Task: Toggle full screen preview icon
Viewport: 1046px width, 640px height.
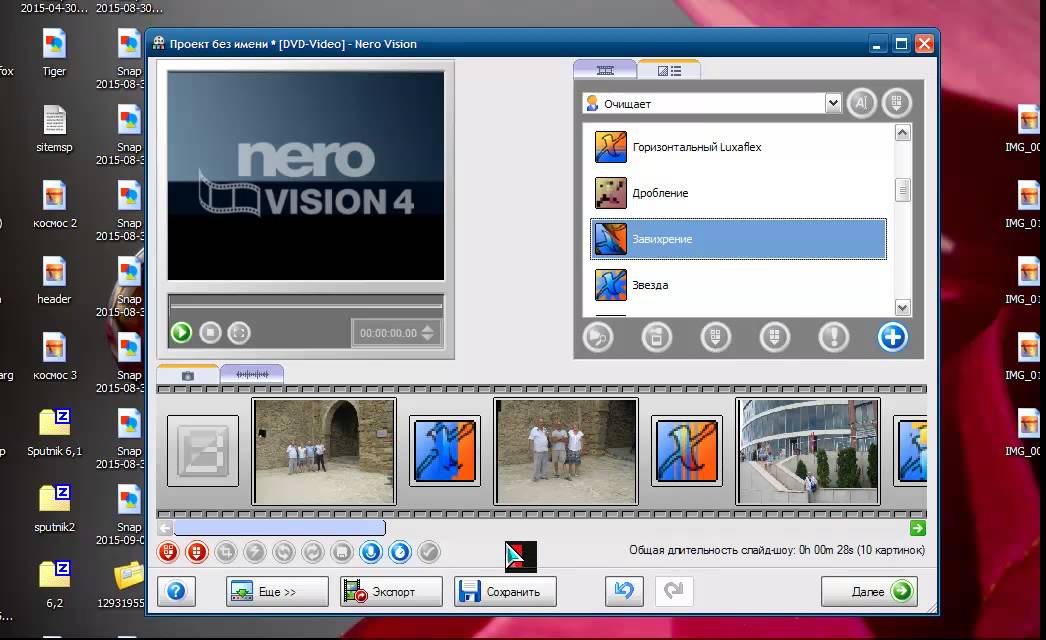Action: pos(238,332)
